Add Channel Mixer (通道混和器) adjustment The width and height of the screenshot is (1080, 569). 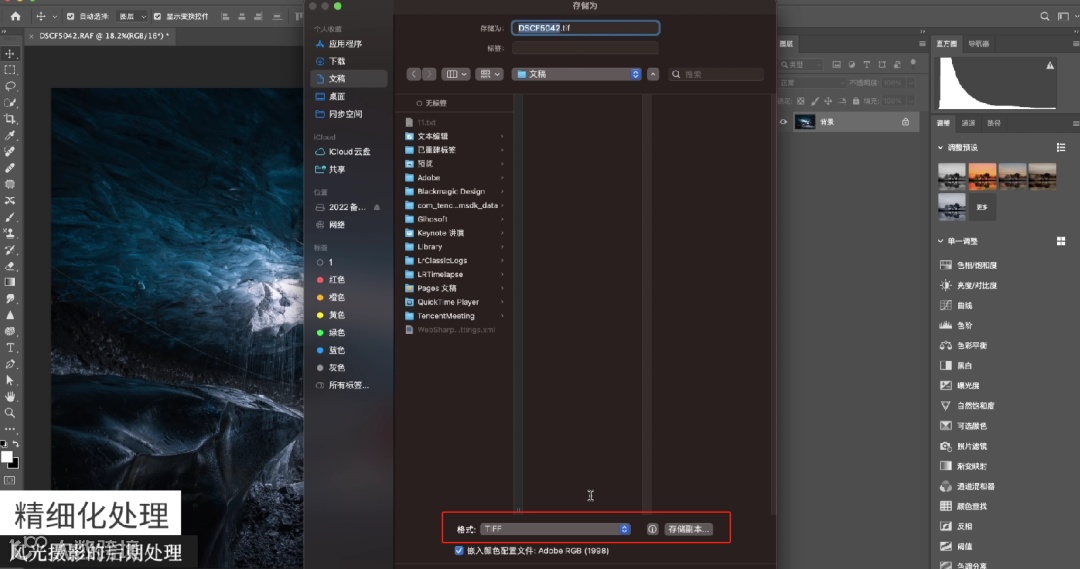point(967,486)
